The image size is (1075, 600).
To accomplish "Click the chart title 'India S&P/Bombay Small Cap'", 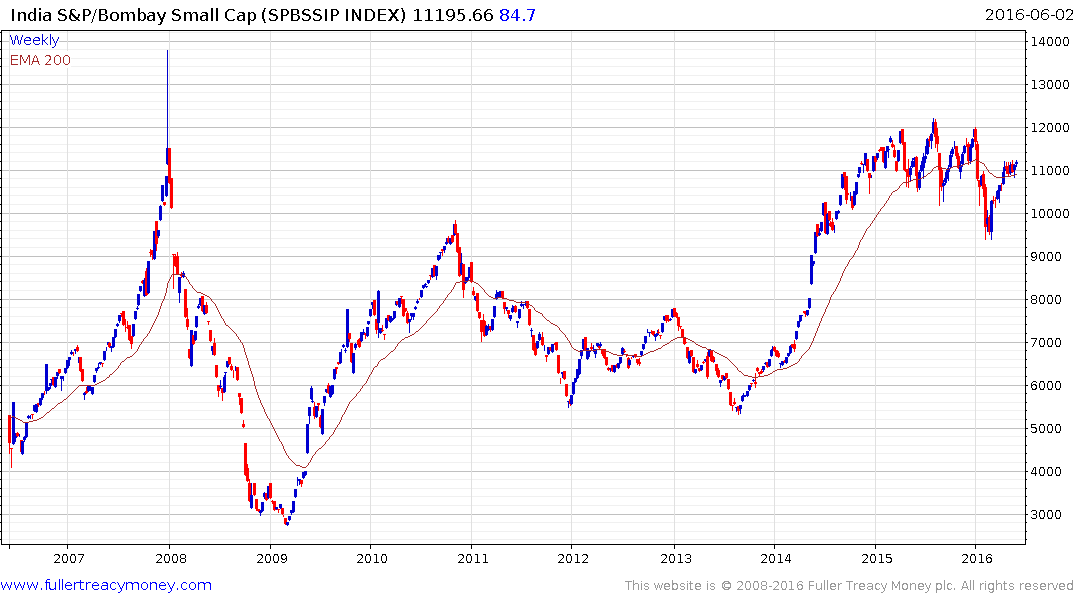I will 134,15.
